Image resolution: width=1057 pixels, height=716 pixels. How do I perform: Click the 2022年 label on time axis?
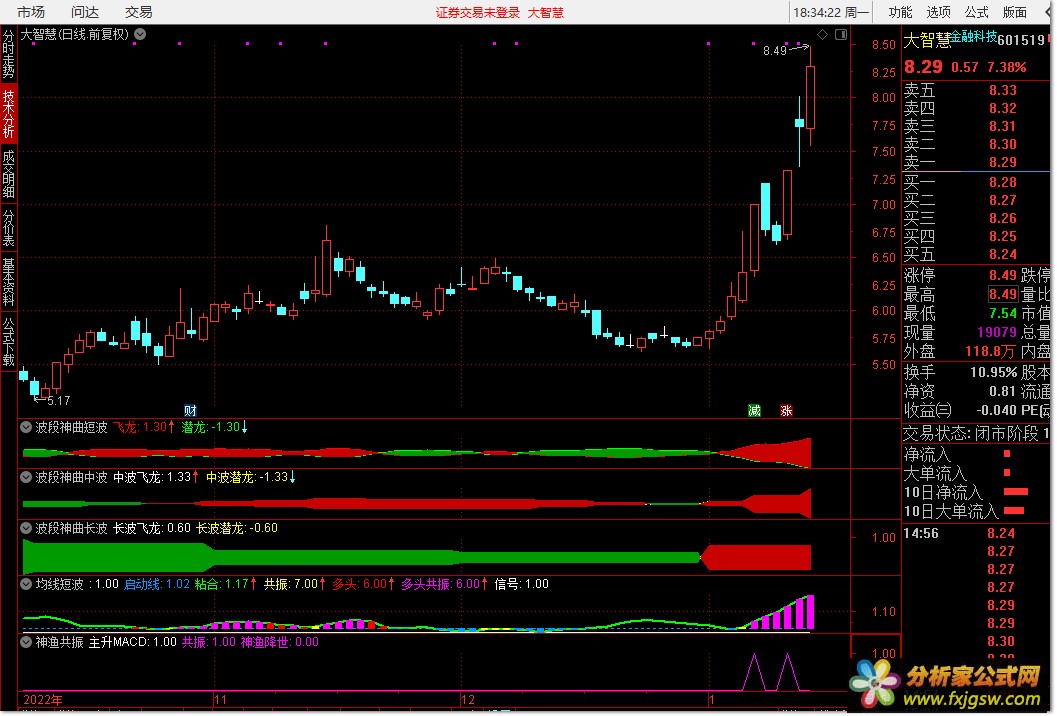[x=42, y=700]
